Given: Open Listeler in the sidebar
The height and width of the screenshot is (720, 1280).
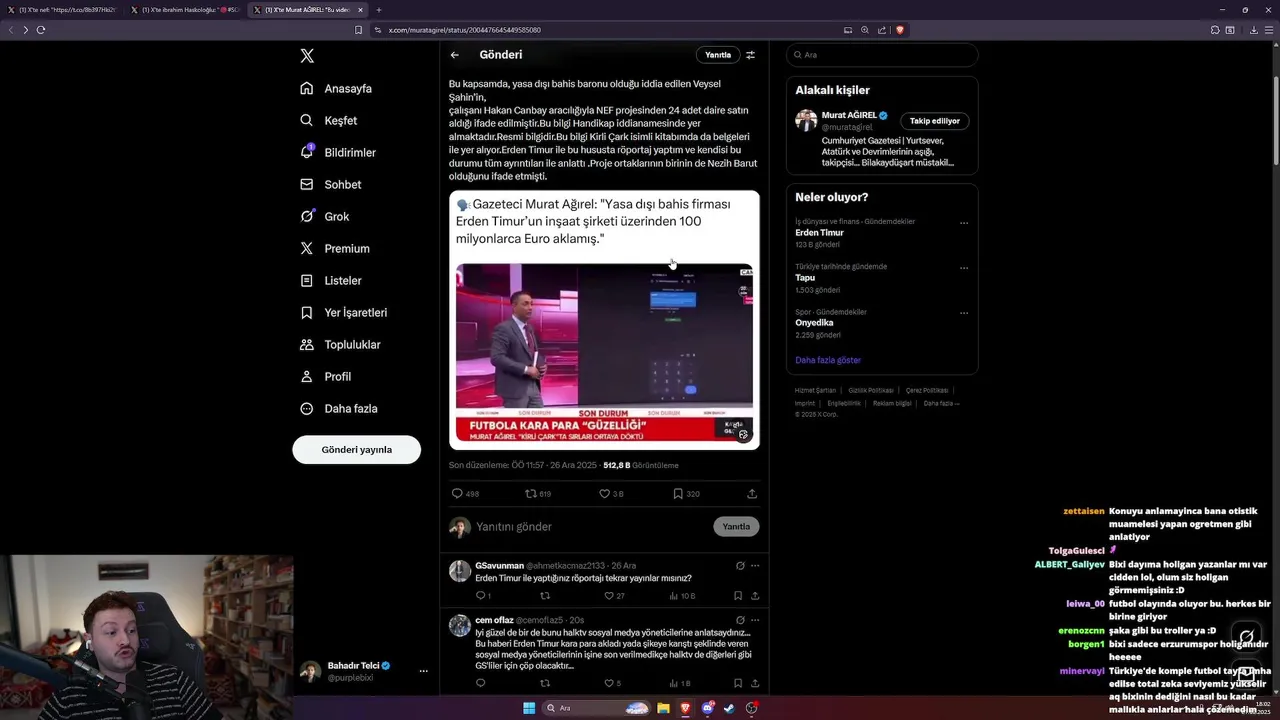Looking at the screenshot, I should pyautogui.click(x=330, y=281).
